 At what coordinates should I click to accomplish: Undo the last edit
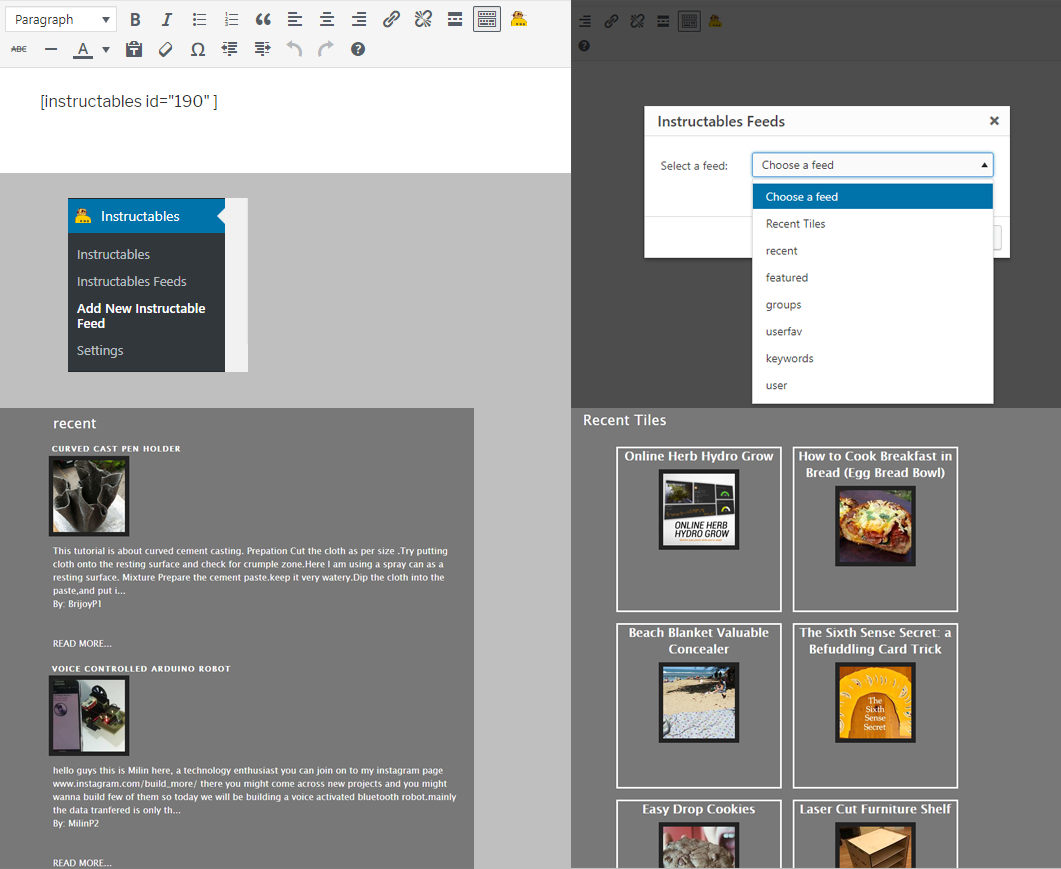coord(294,49)
